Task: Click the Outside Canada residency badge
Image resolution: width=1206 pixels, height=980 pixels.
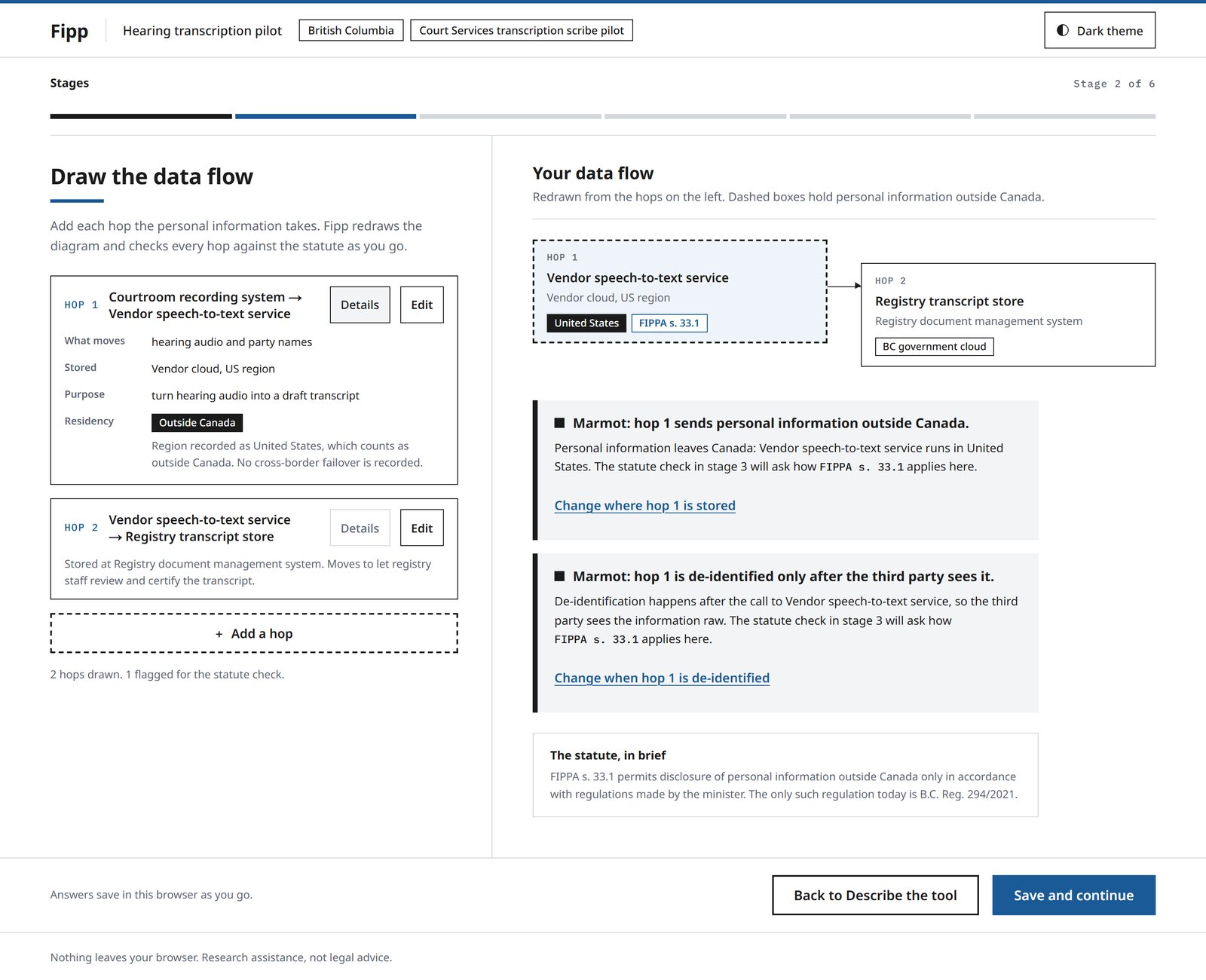Action: pos(197,423)
